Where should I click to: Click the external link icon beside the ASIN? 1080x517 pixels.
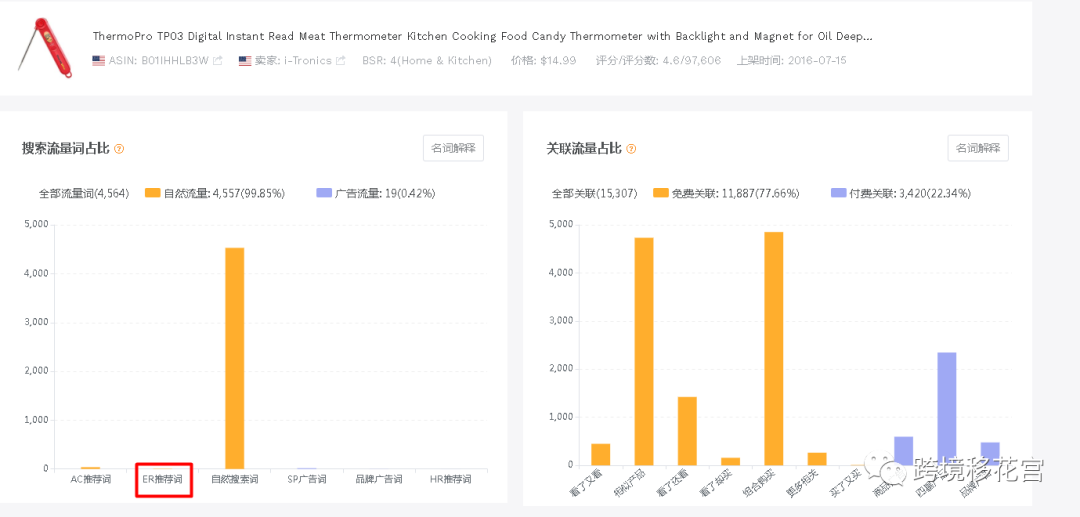218,61
